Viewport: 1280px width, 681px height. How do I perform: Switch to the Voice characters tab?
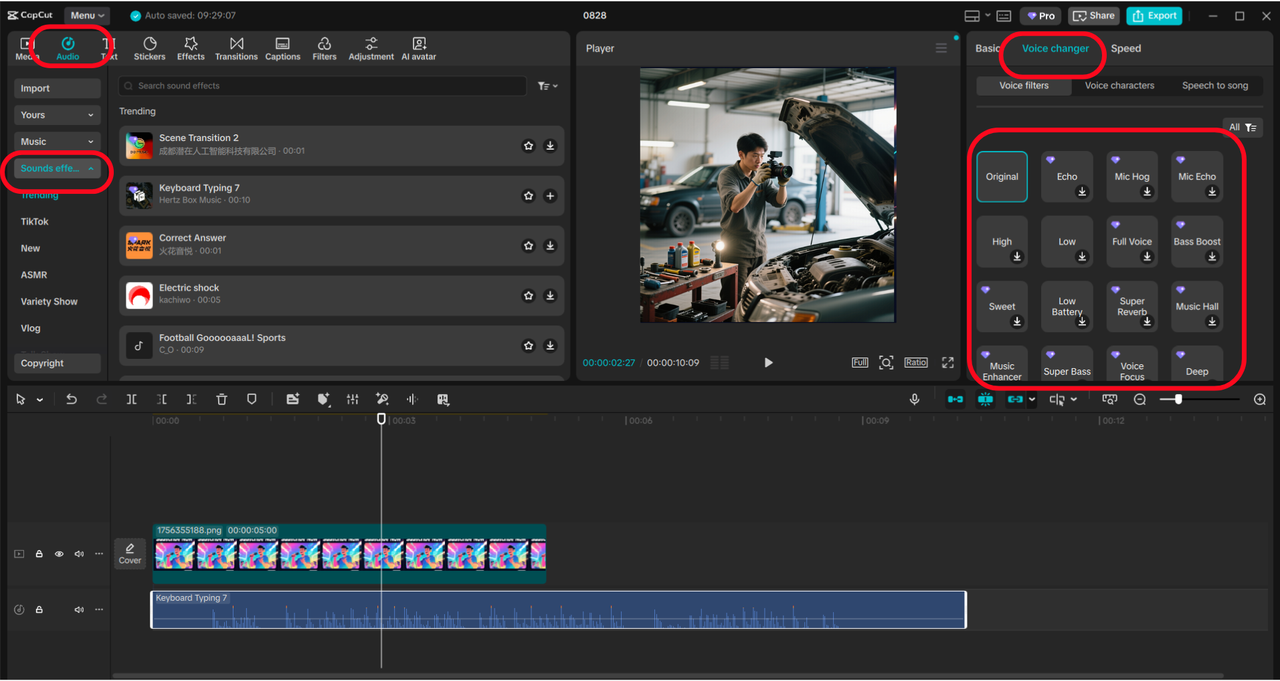pos(1119,86)
